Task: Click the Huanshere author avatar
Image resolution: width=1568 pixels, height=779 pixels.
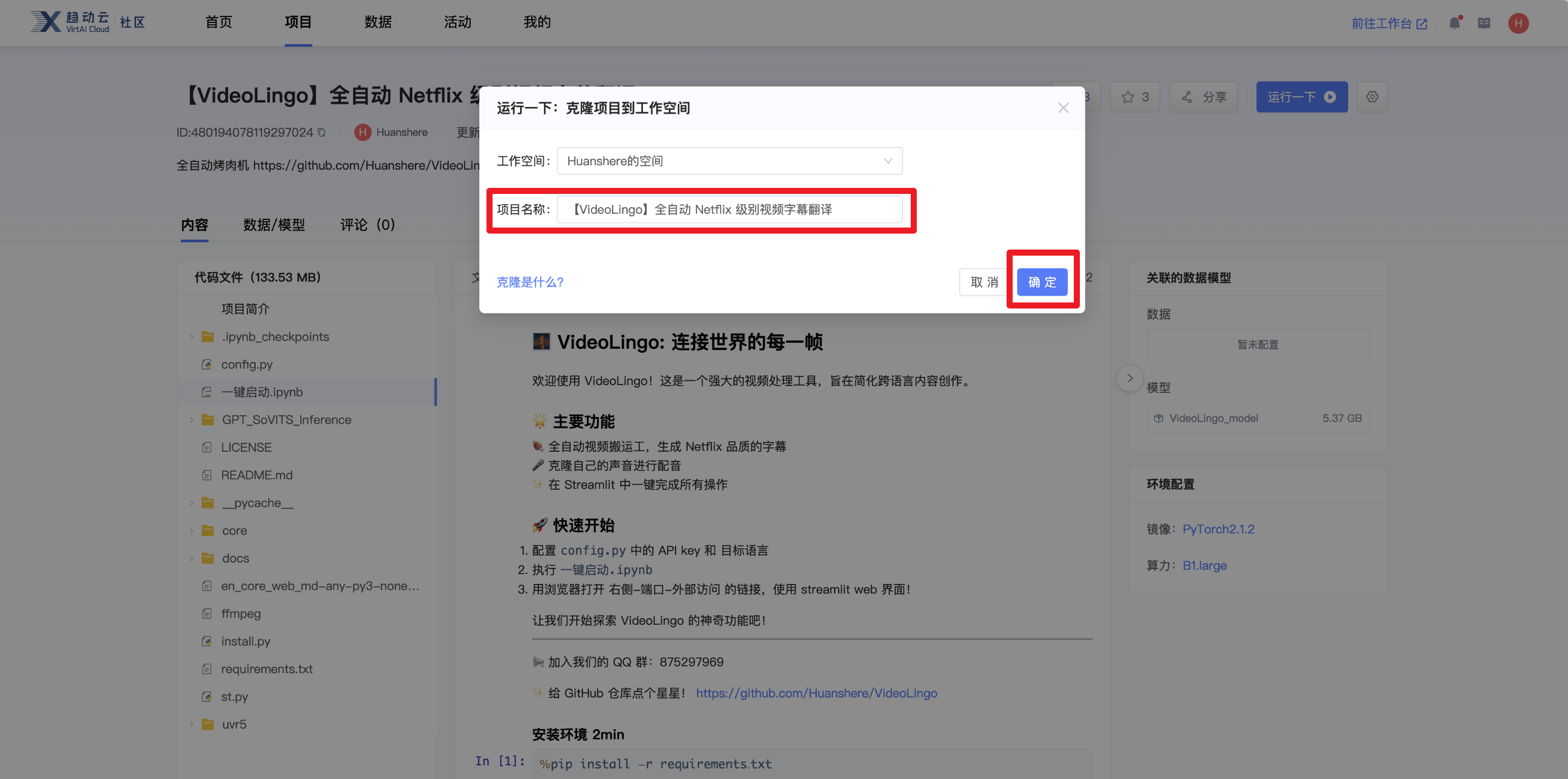Action: pyautogui.click(x=363, y=132)
